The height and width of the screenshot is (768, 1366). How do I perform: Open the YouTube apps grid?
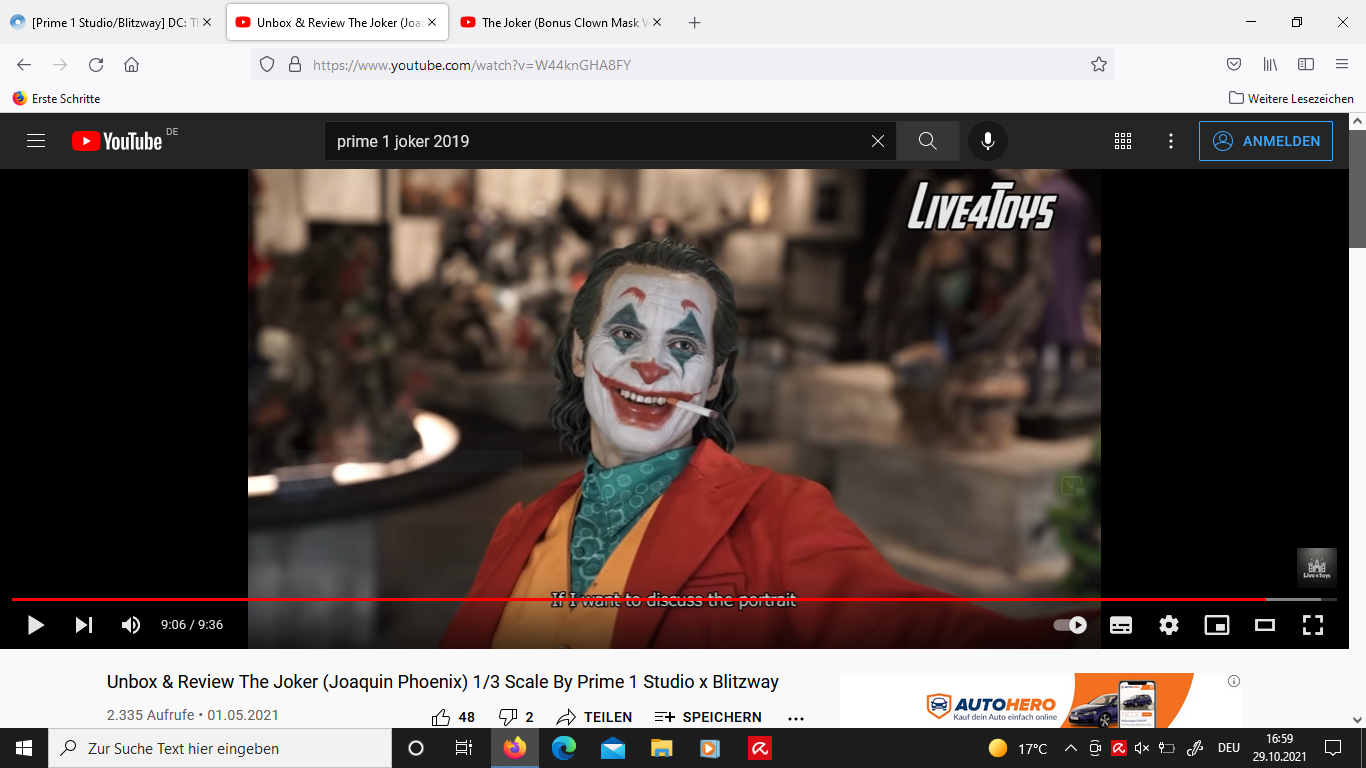1123,141
